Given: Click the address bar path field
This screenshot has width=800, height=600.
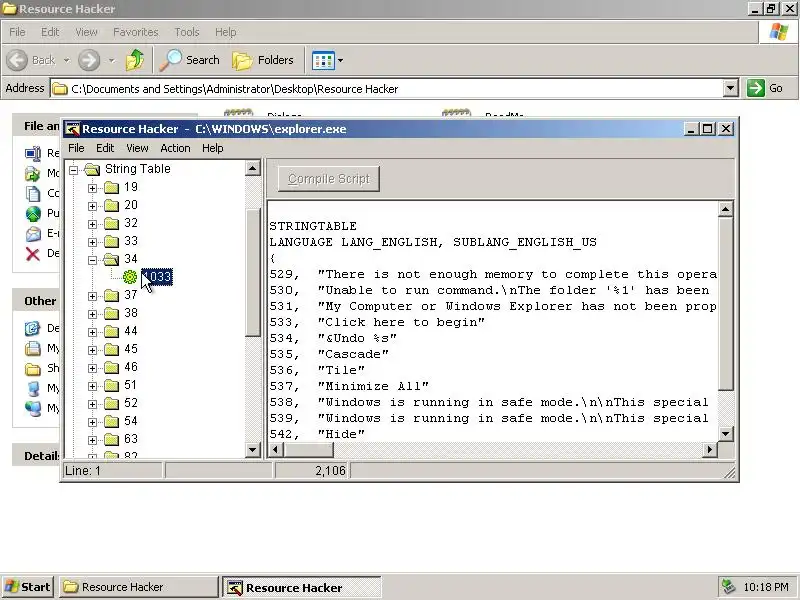Looking at the screenshot, I should [x=387, y=89].
